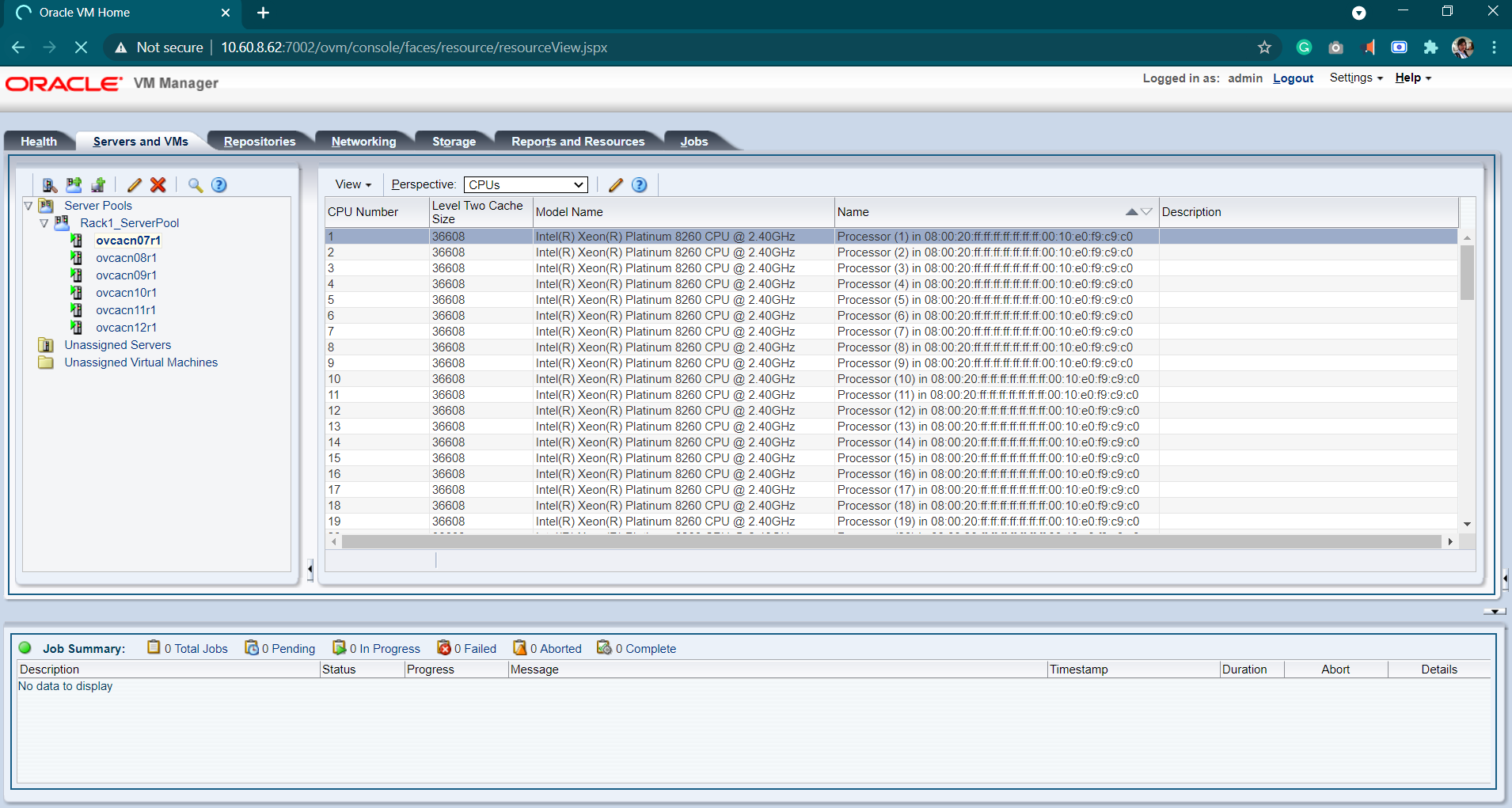Click the browser address bar URL
Image resolution: width=1512 pixels, height=808 pixels.
tap(414, 47)
